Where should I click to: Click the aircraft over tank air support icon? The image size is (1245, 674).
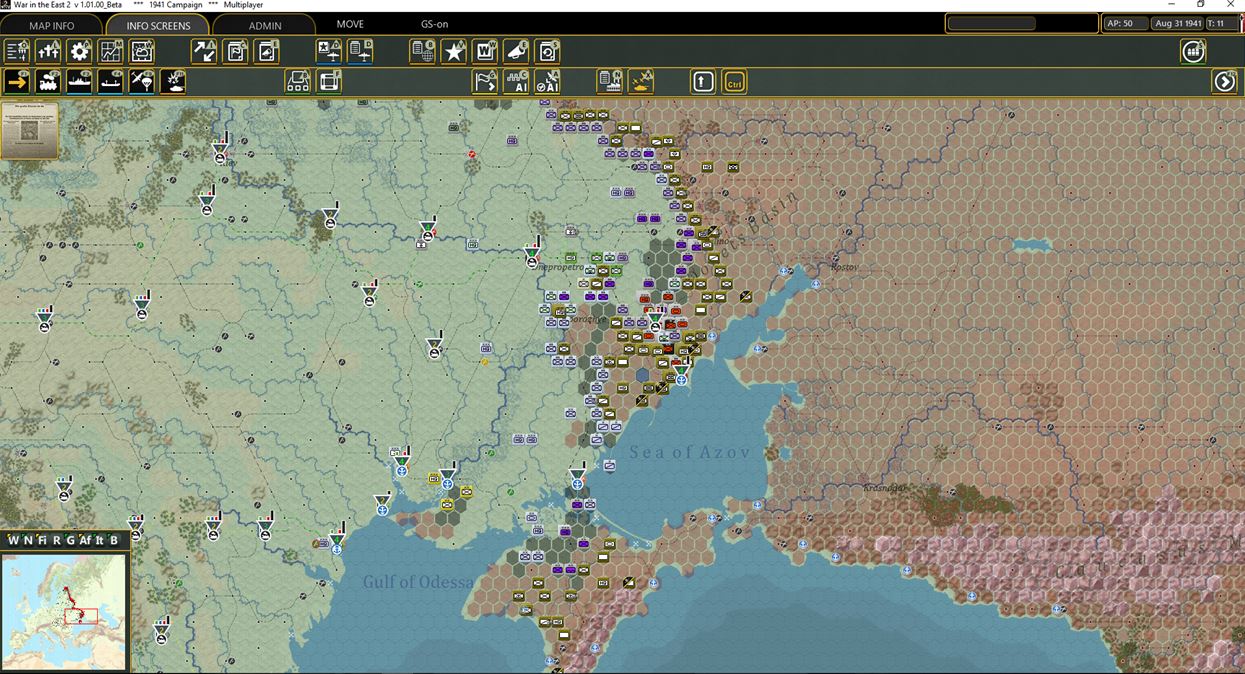coord(641,81)
